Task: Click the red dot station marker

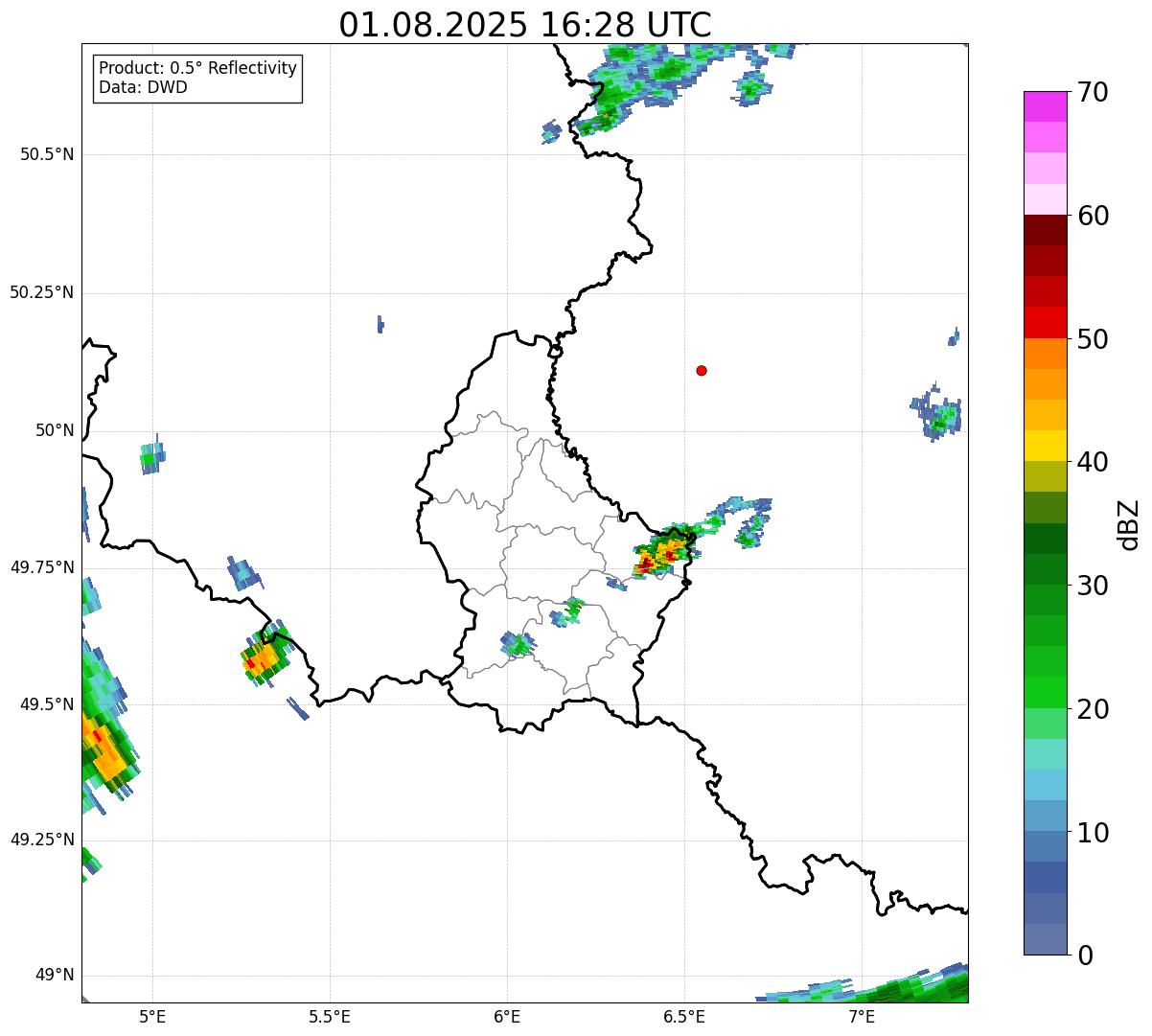Action: click(702, 371)
